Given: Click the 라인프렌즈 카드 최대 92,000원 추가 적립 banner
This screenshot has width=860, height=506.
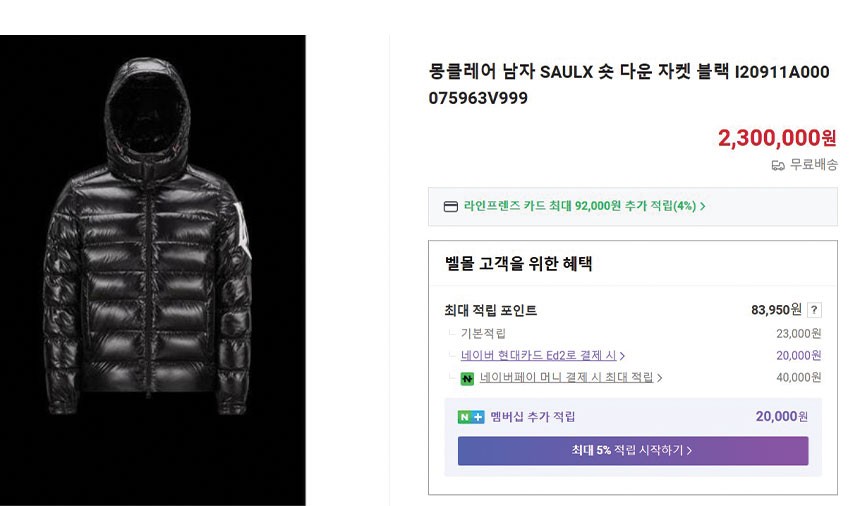Looking at the screenshot, I should [x=580, y=207].
